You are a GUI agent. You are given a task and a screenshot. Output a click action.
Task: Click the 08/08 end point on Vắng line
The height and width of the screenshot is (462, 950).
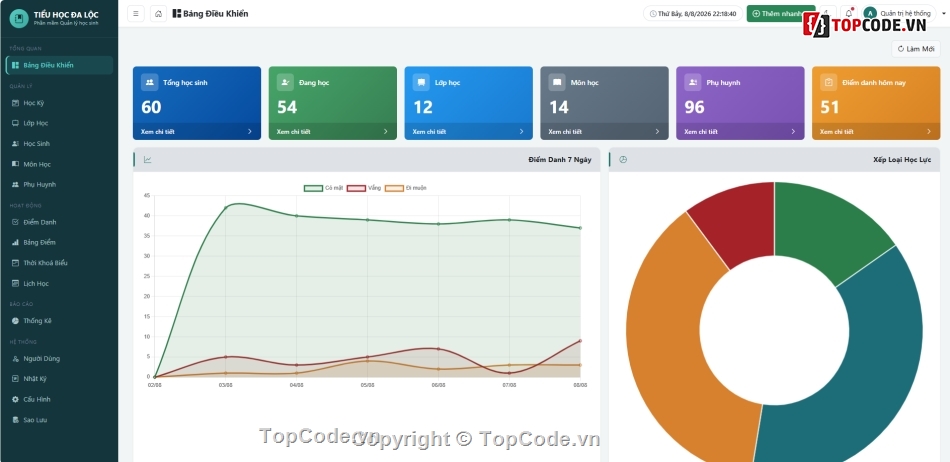580,341
